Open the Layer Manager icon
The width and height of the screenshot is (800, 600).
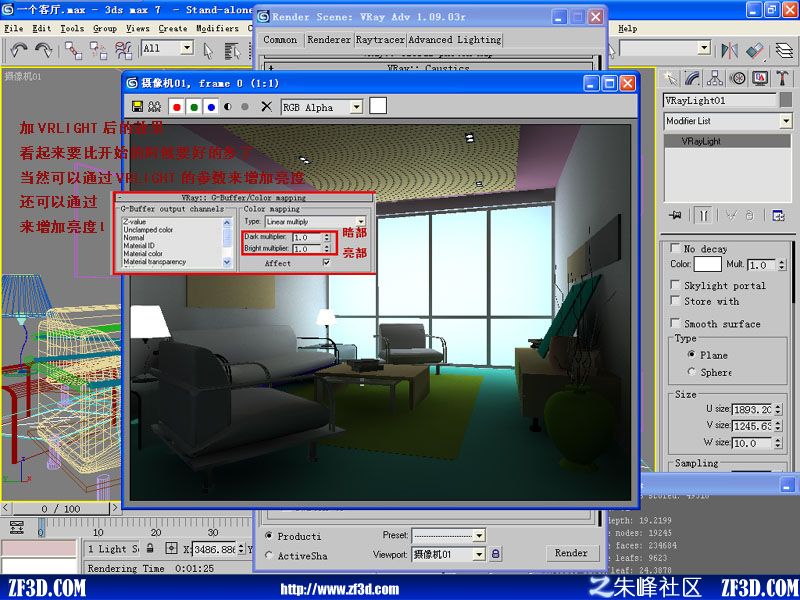784,50
